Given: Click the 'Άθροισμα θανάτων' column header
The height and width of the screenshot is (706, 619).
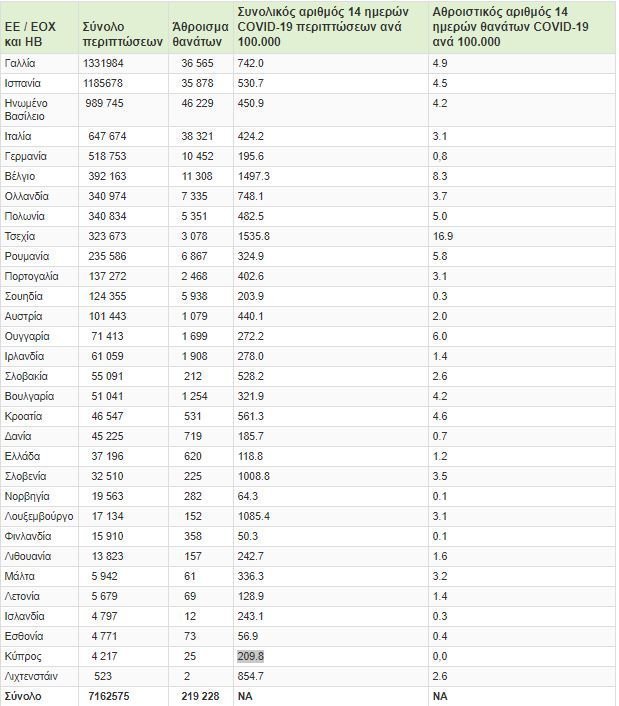Looking at the screenshot, I should coord(200,34).
